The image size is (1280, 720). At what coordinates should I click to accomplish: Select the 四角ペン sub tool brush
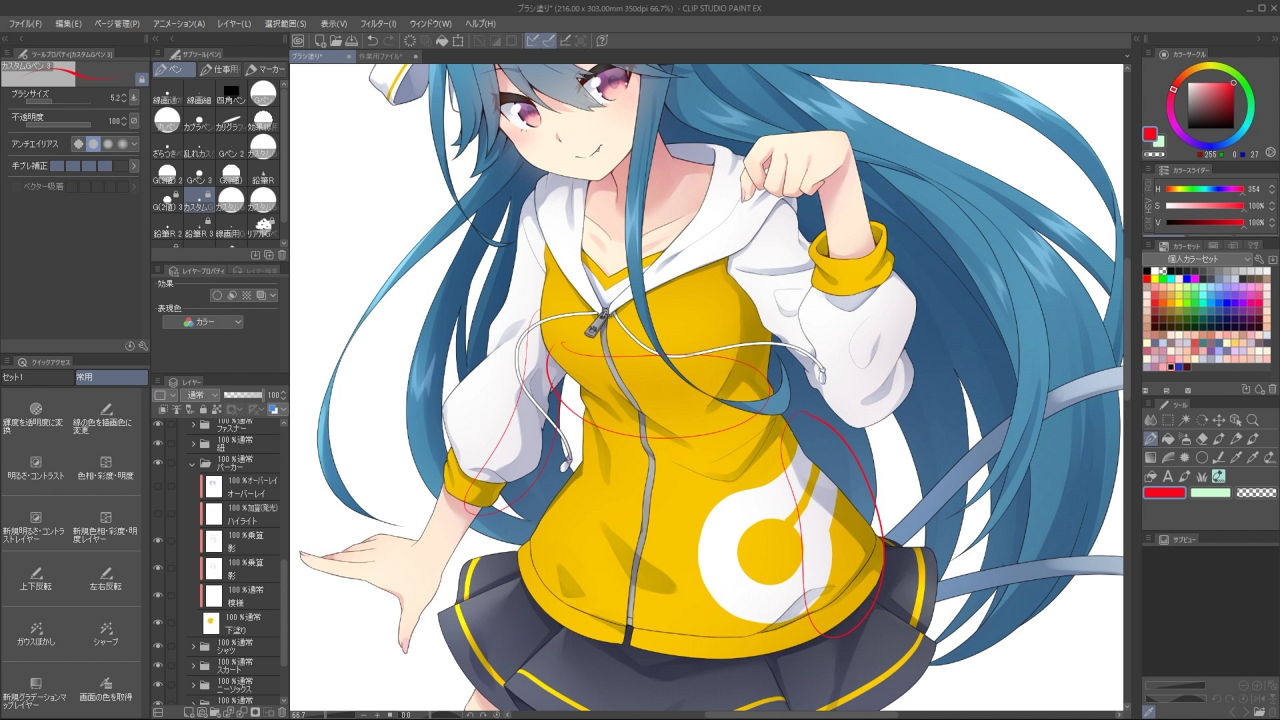230,92
